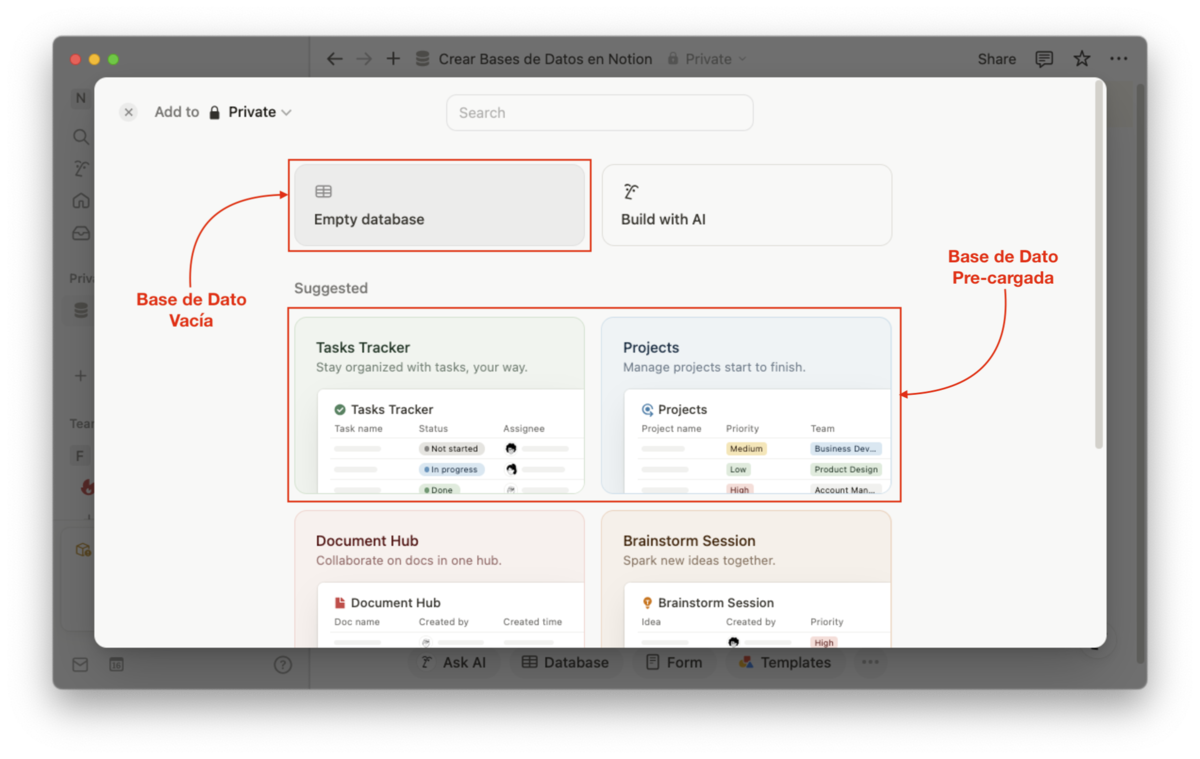Select the Document Hub template
Screen dimensions: 1200x759
[x=439, y=578]
